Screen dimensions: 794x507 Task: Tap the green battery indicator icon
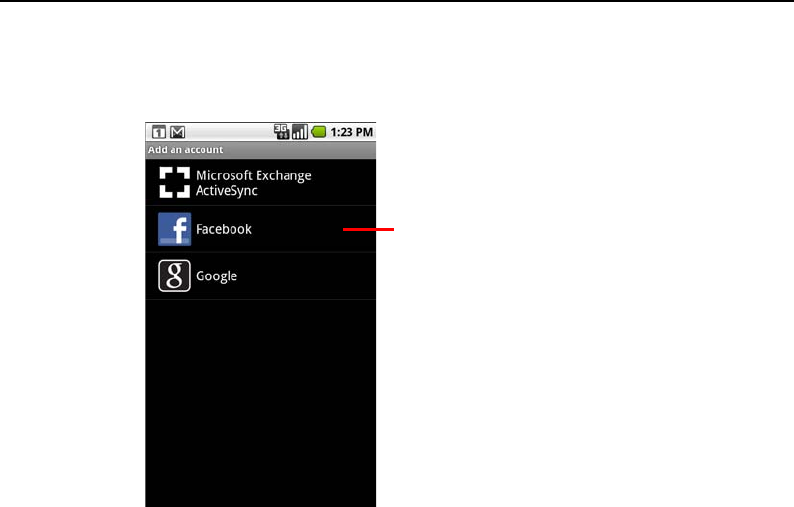tap(319, 132)
